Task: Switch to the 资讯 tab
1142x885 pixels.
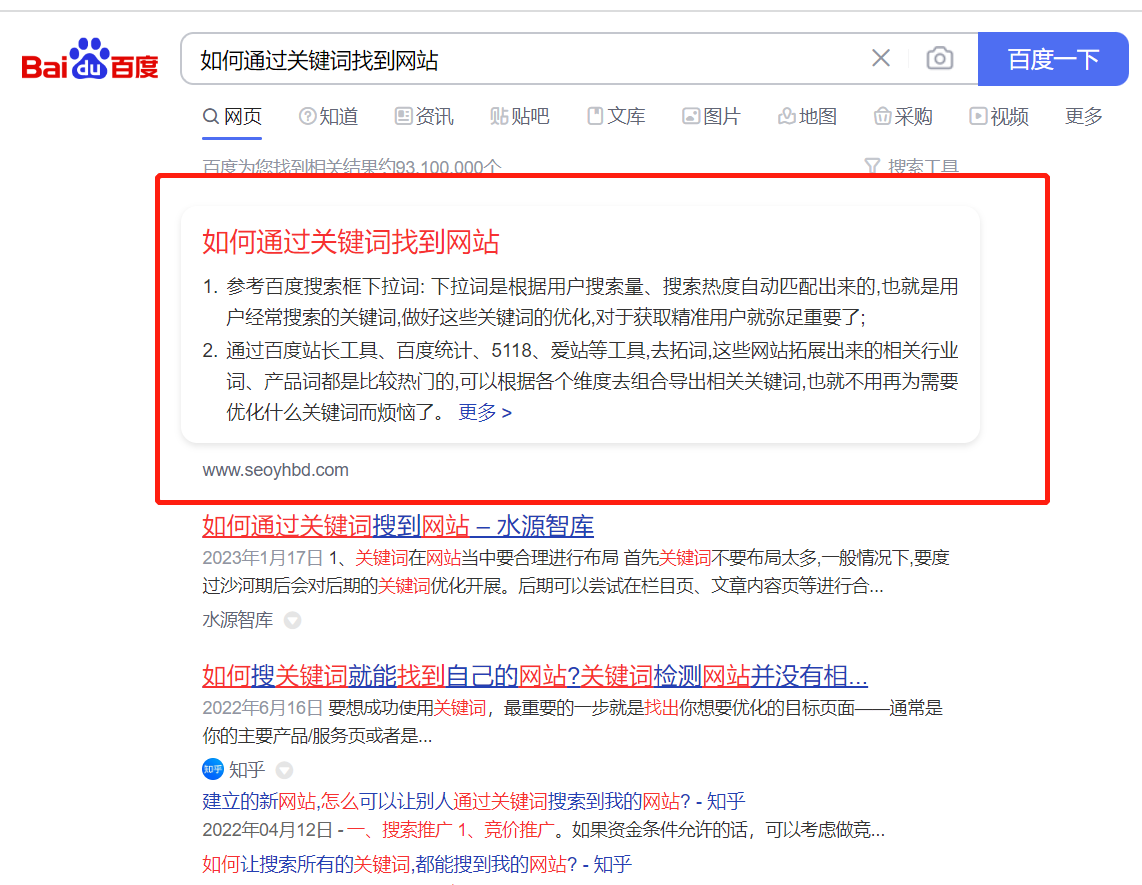Action: coord(424,117)
